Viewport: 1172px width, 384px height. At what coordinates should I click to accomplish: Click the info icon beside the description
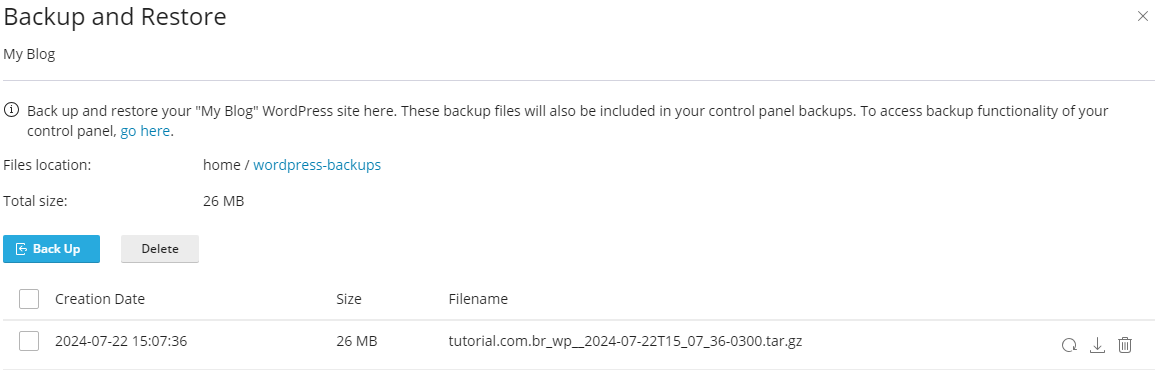11,111
